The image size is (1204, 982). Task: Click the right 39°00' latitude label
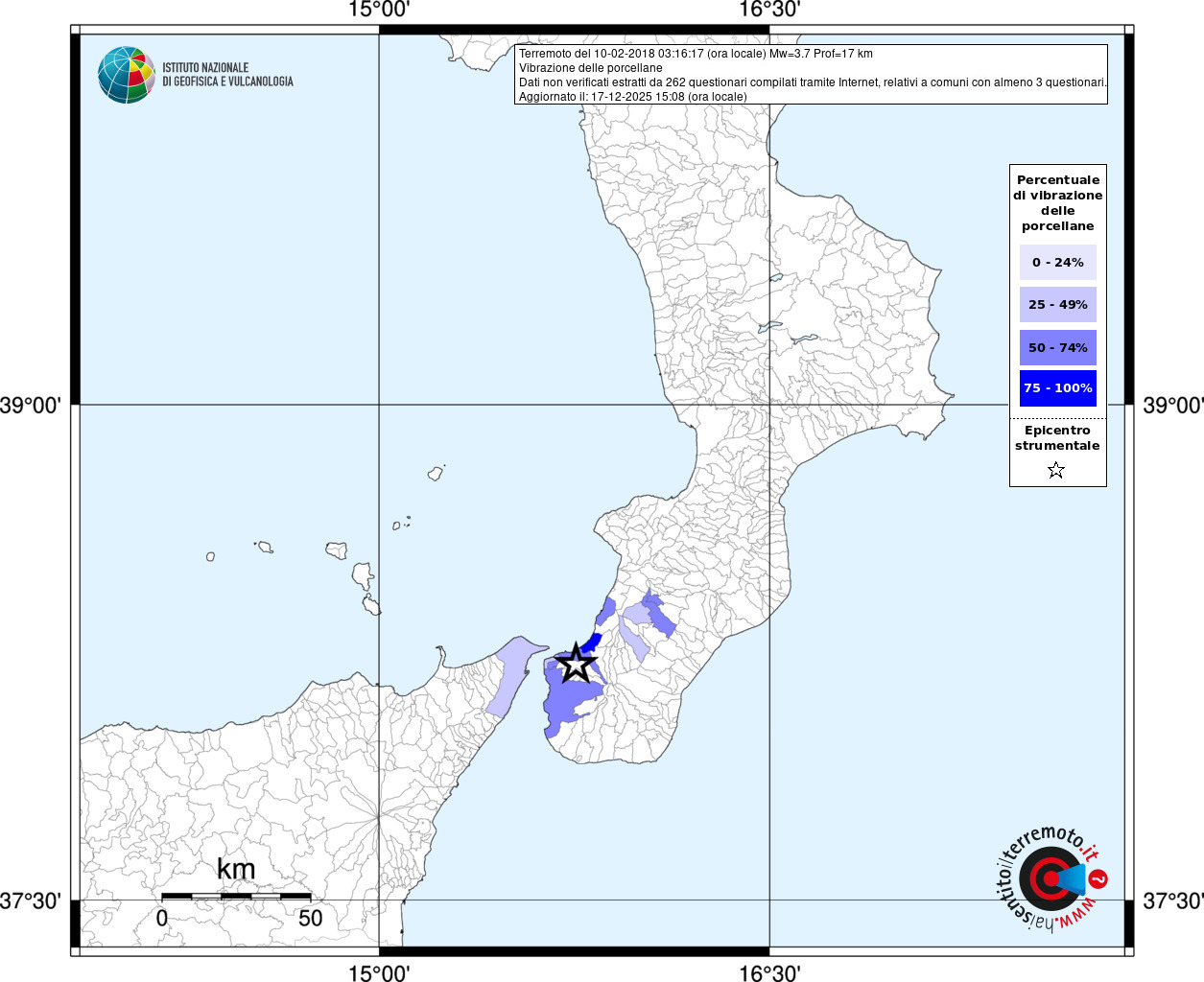[1172, 405]
